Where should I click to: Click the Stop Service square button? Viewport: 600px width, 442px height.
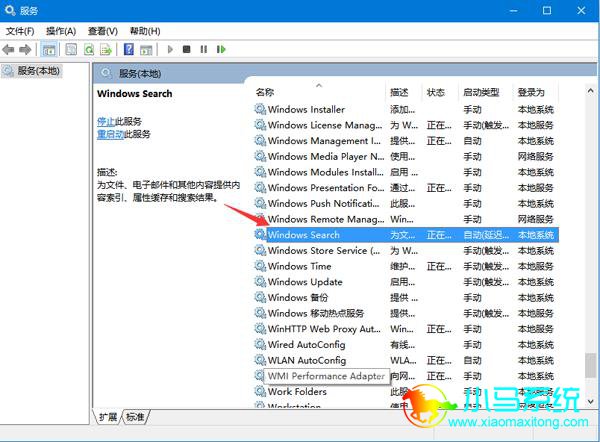[187, 49]
